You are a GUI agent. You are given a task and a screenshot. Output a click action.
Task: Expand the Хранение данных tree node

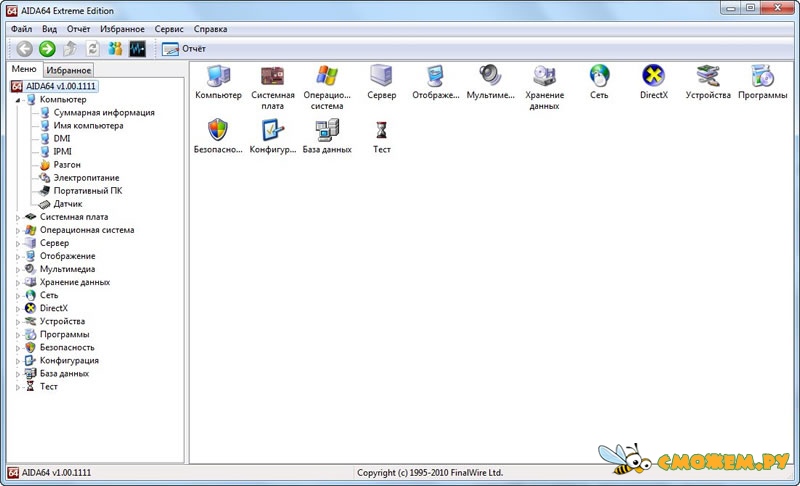pos(17,283)
